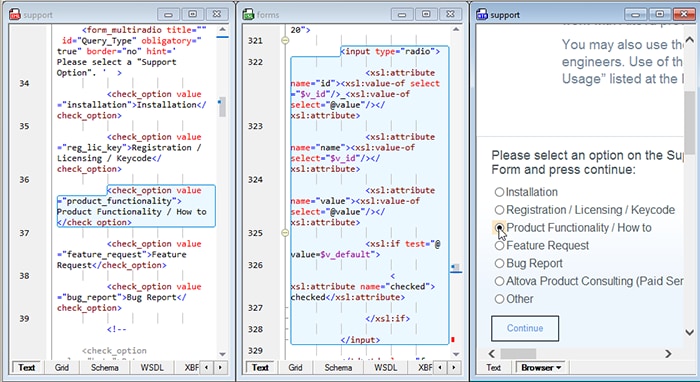Image resolution: width=700 pixels, height=382 pixels.
Task: Click browser horizontal scroll-left arrow
Action: click(x=492, y=354)
